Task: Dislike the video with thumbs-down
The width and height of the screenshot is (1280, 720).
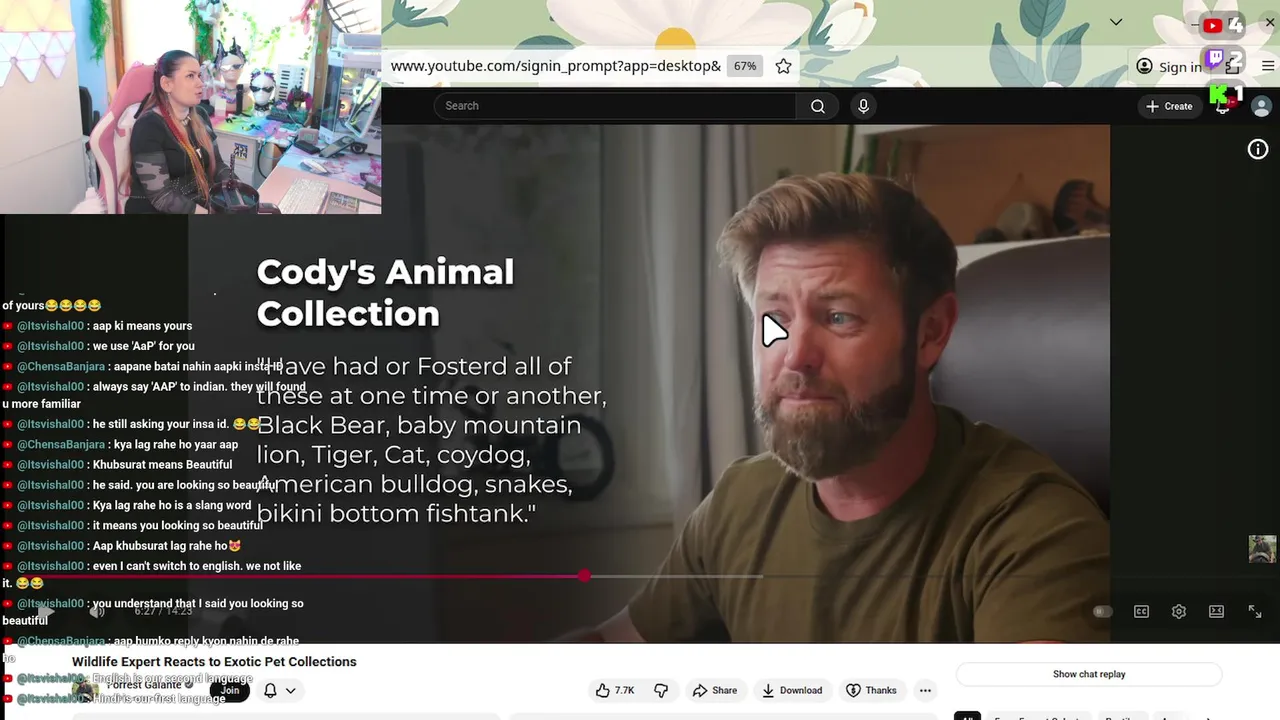Action: pyautogui.click(x=661, y=690)
